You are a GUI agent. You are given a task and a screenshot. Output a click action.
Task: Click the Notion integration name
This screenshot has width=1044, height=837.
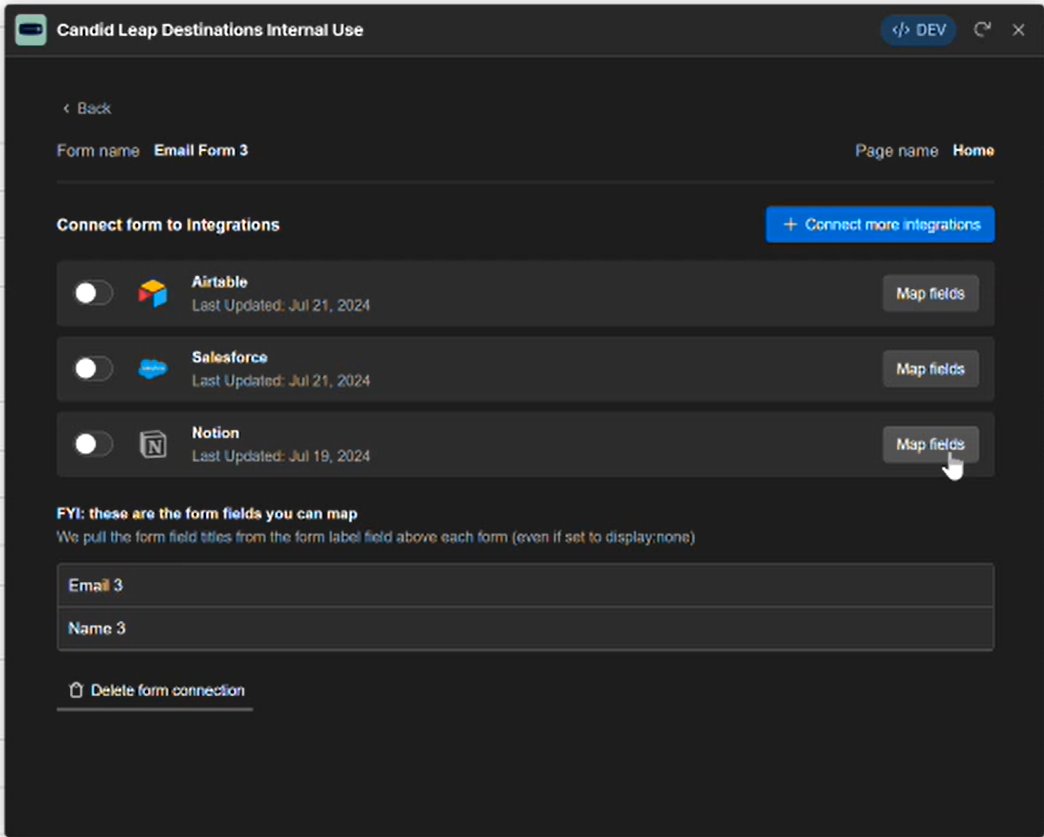click(215, 433)
